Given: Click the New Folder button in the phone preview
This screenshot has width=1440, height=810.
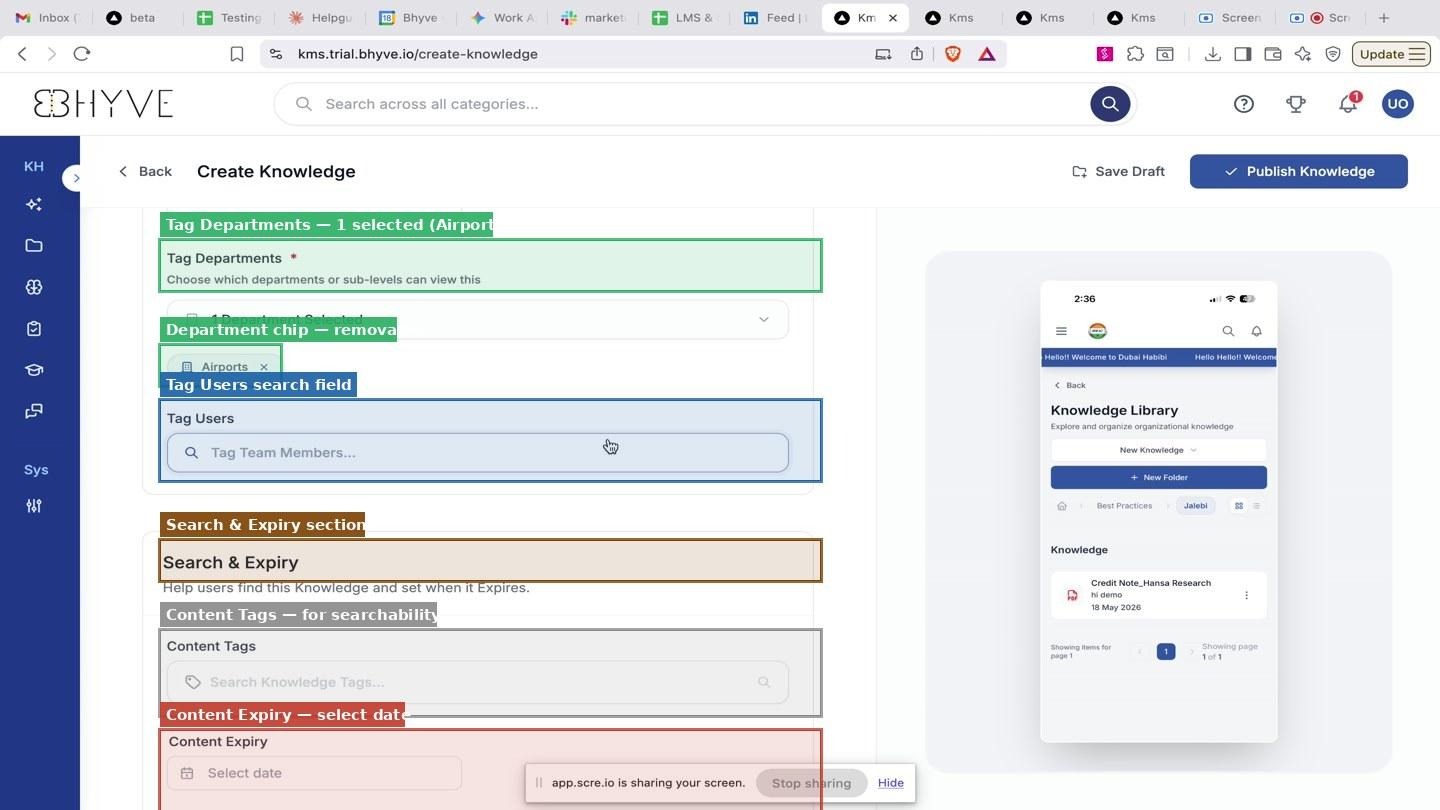Looking at the screenshot, I should [1158, 477].
